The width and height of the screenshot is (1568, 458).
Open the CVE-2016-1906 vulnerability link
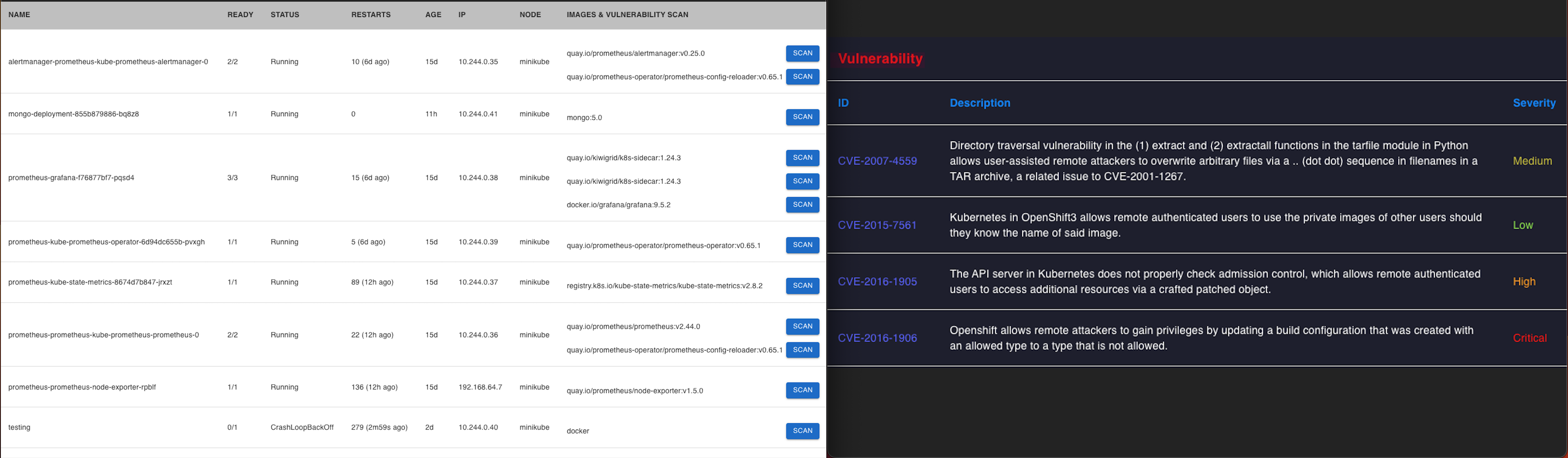point(877,338)
